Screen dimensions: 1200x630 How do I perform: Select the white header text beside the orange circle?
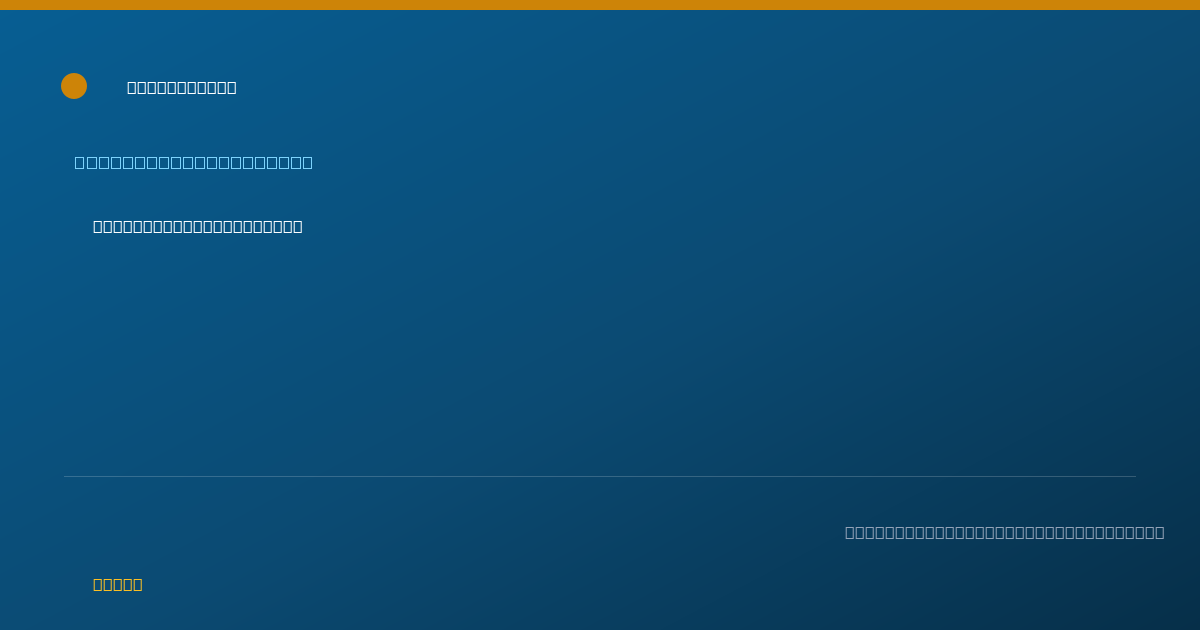pos(182,87)
